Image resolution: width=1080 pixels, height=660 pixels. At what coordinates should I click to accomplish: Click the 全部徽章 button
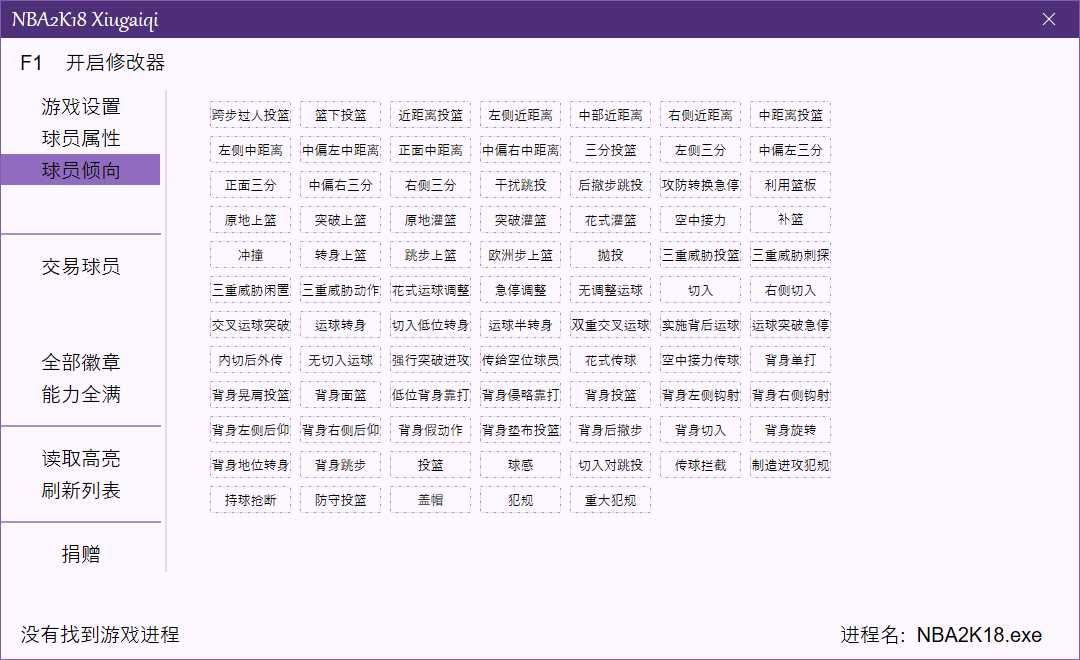[x=81, y=362]
